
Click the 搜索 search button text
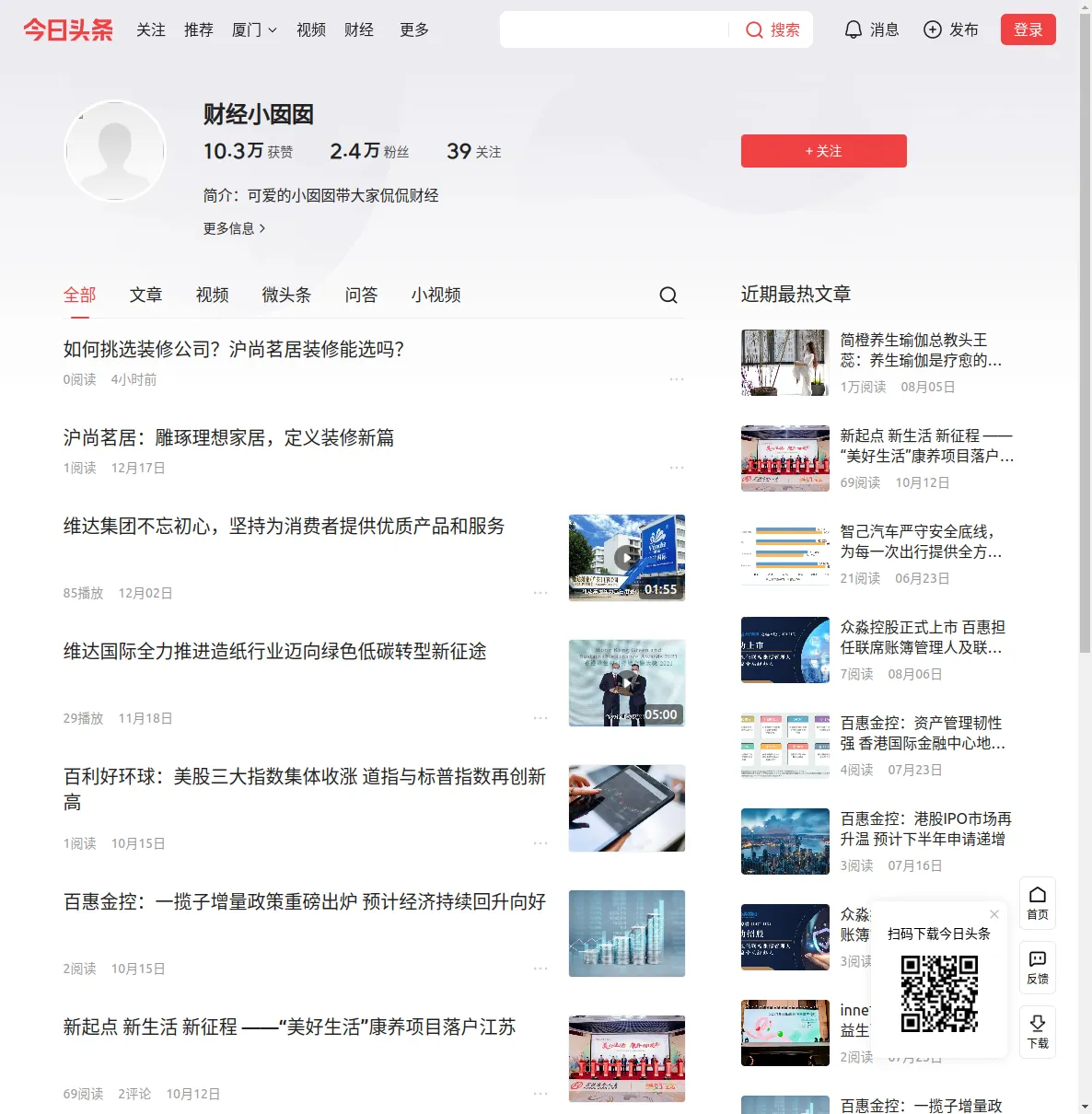click(785, 30)
